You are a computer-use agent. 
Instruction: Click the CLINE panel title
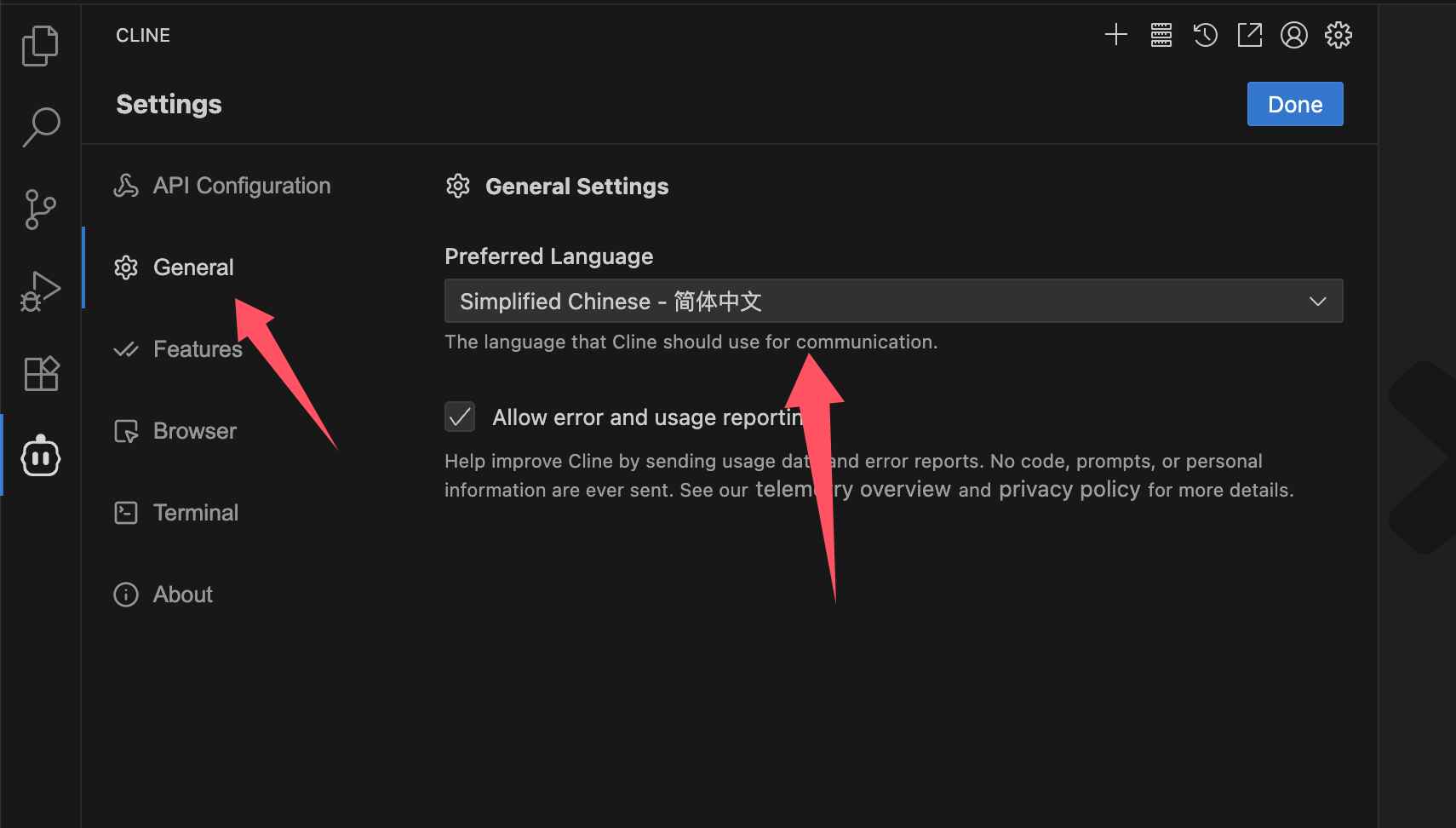pos(143,35)
